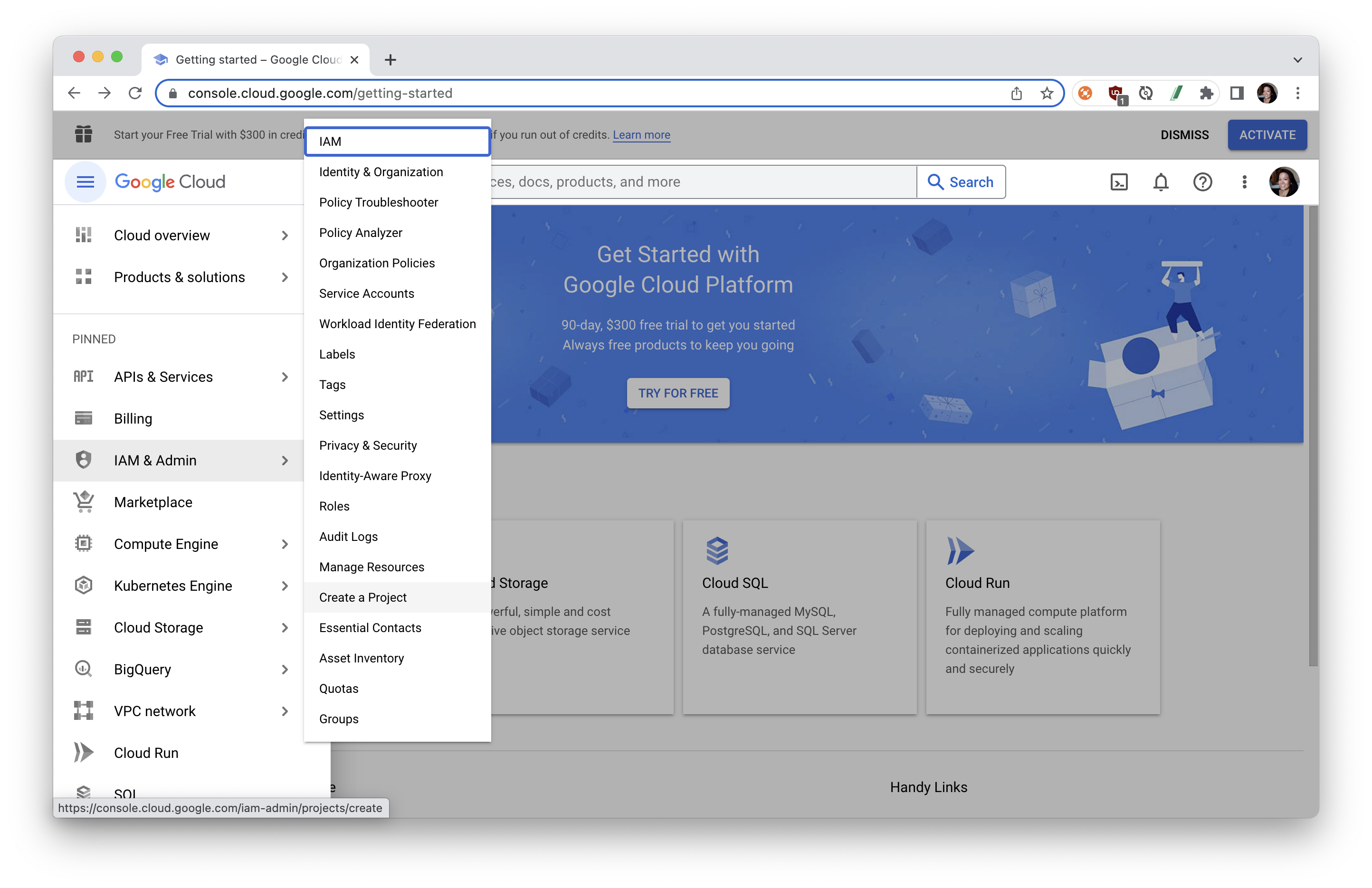This screenshot has height=888, width=1372.
Task: Click the gift icon in free trial banner
Action: click(x=84, y=134)
